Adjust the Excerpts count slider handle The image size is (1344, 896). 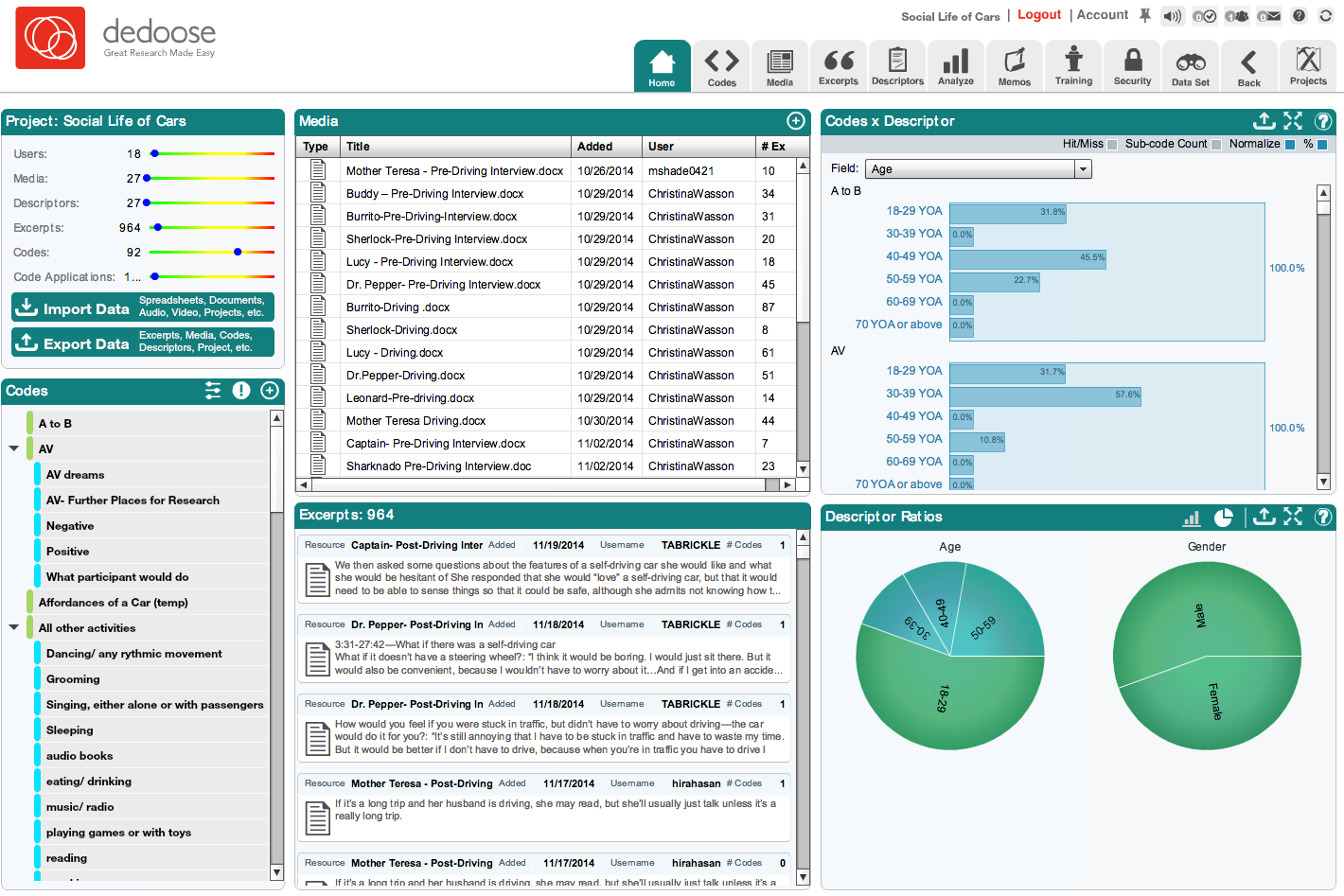(158, 227)
